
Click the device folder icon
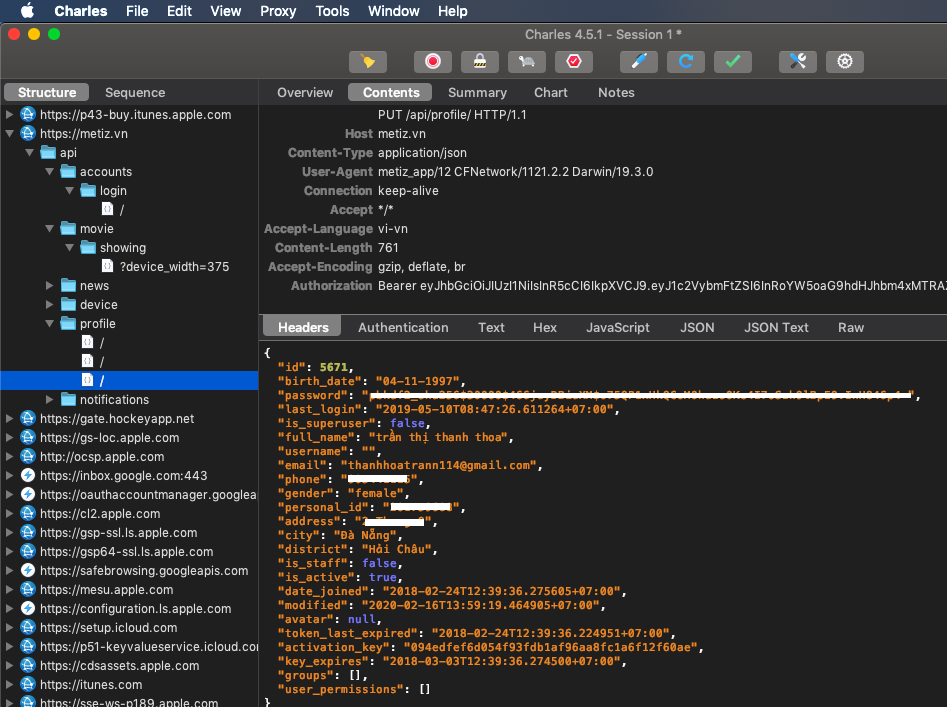click(x=68, y=304)
